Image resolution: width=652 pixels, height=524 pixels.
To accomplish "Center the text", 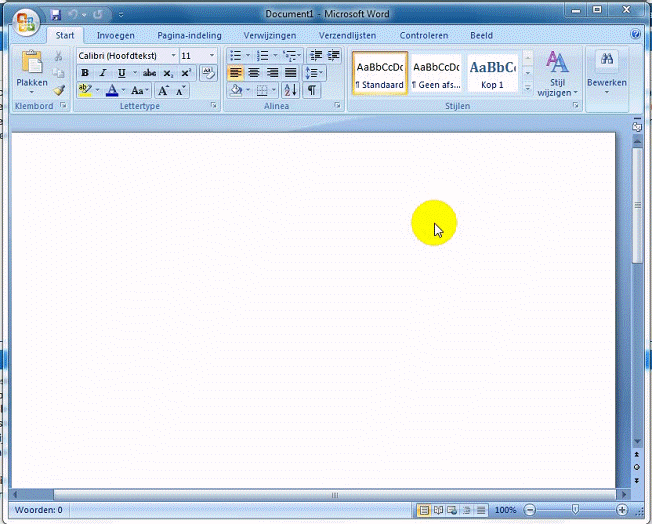I will pos(254,73).
